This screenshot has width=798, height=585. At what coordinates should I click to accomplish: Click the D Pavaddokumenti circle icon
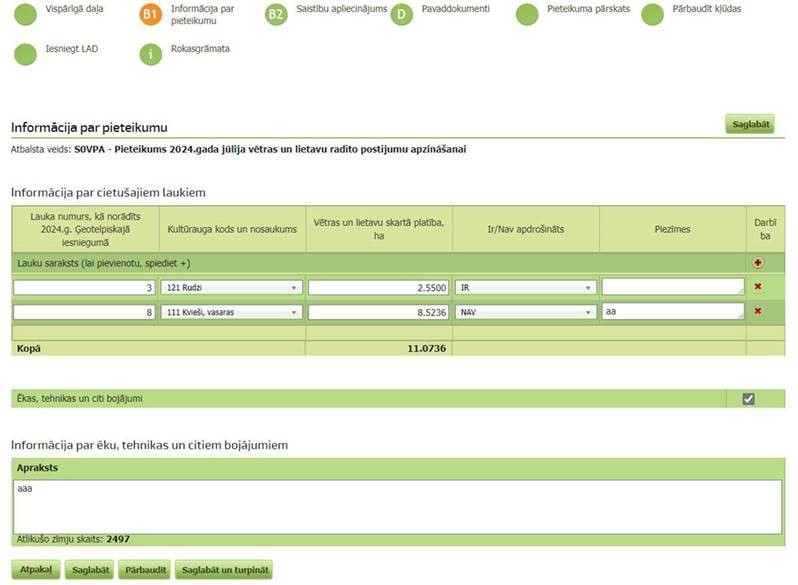coord(401,15)
